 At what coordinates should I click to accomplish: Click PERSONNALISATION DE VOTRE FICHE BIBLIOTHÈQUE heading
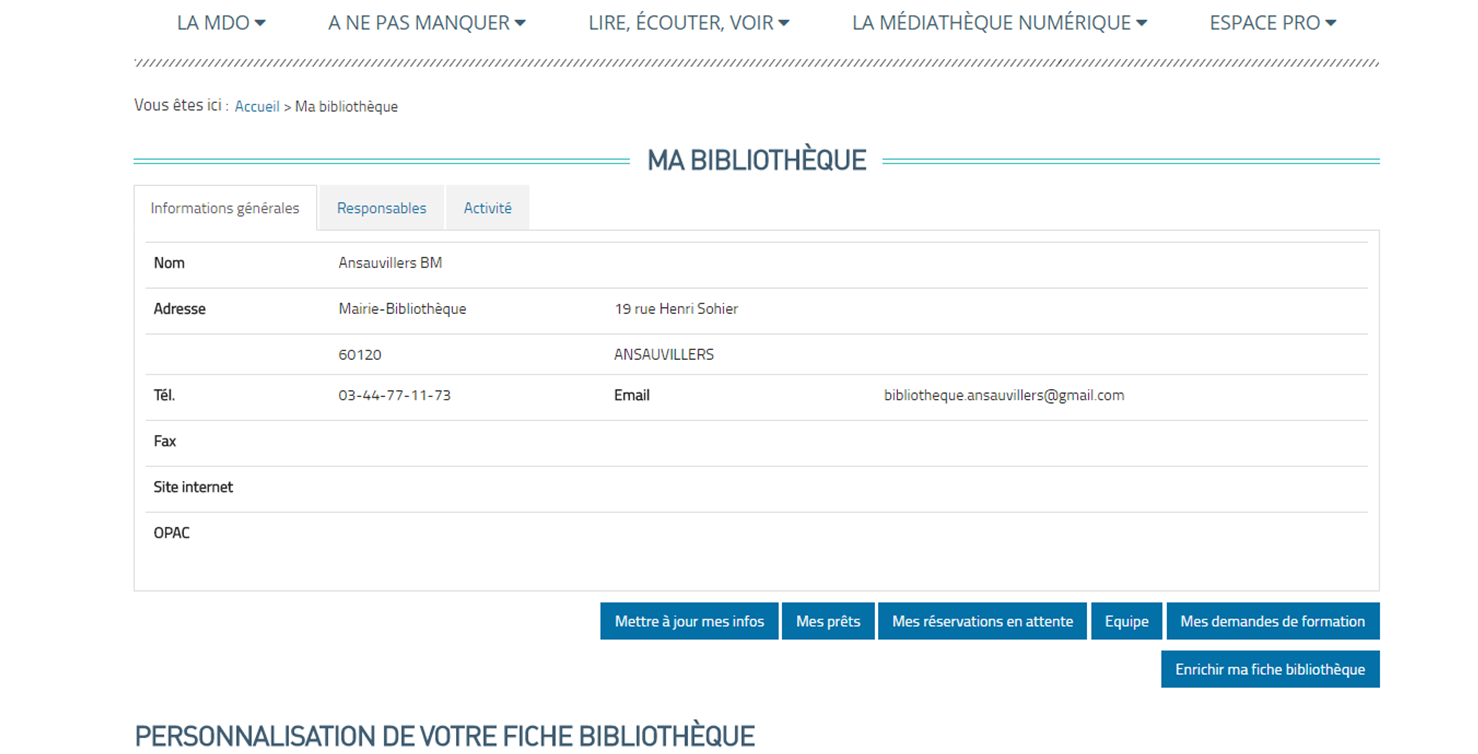[444, 735]
